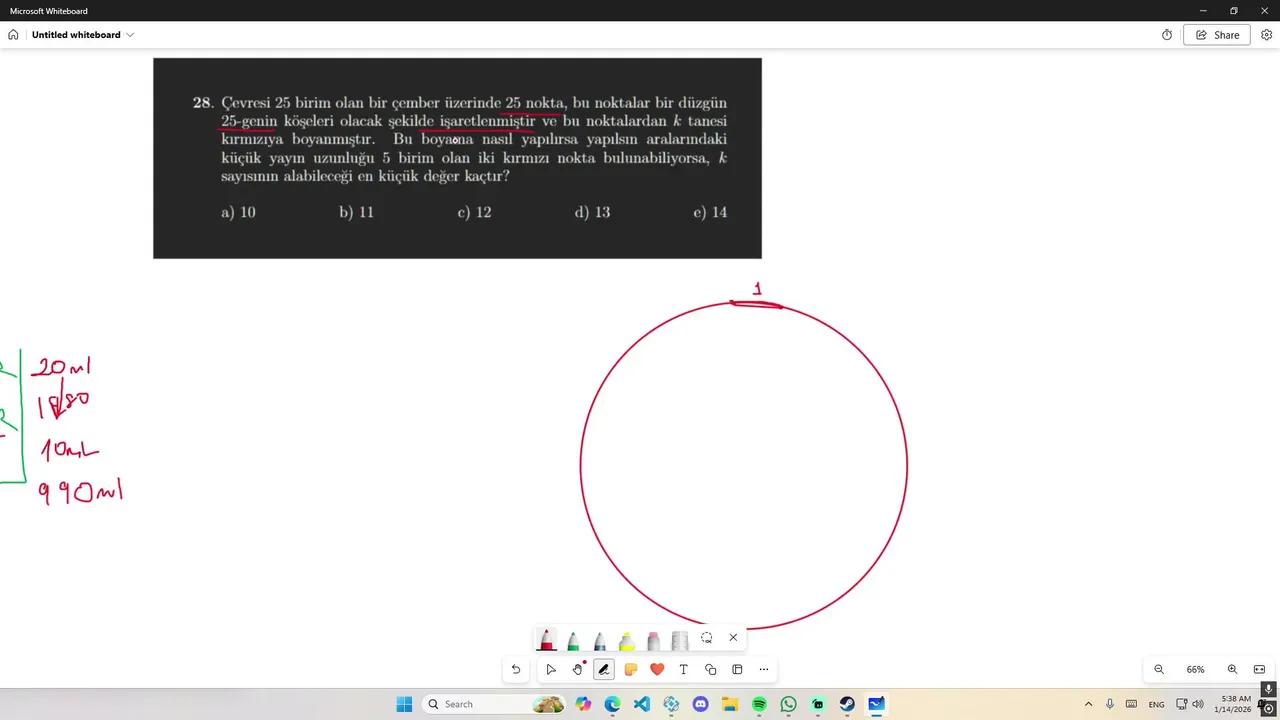The width and height of the screenshot is (1280, 720).
Task: Open more toolbar options
Action: point(764,669)
